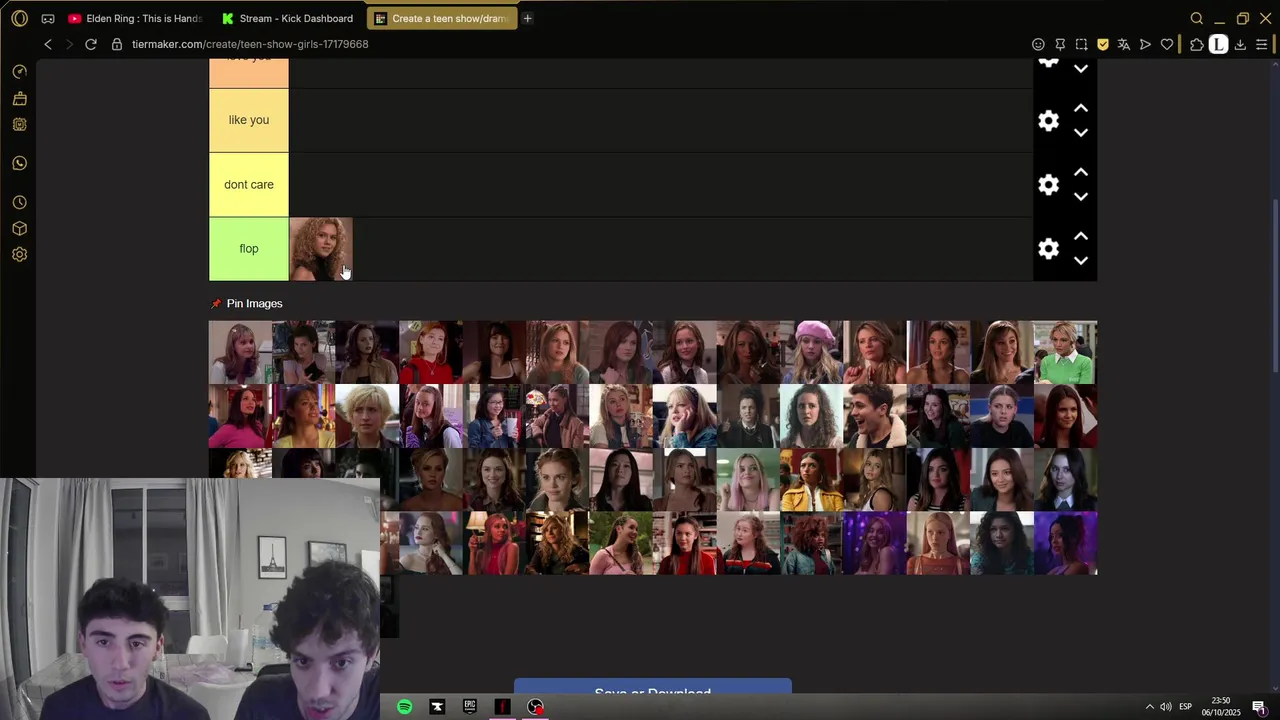
Task: Show hidden system tray icons
Action: pyautogui.click(x=1149, y=707)
